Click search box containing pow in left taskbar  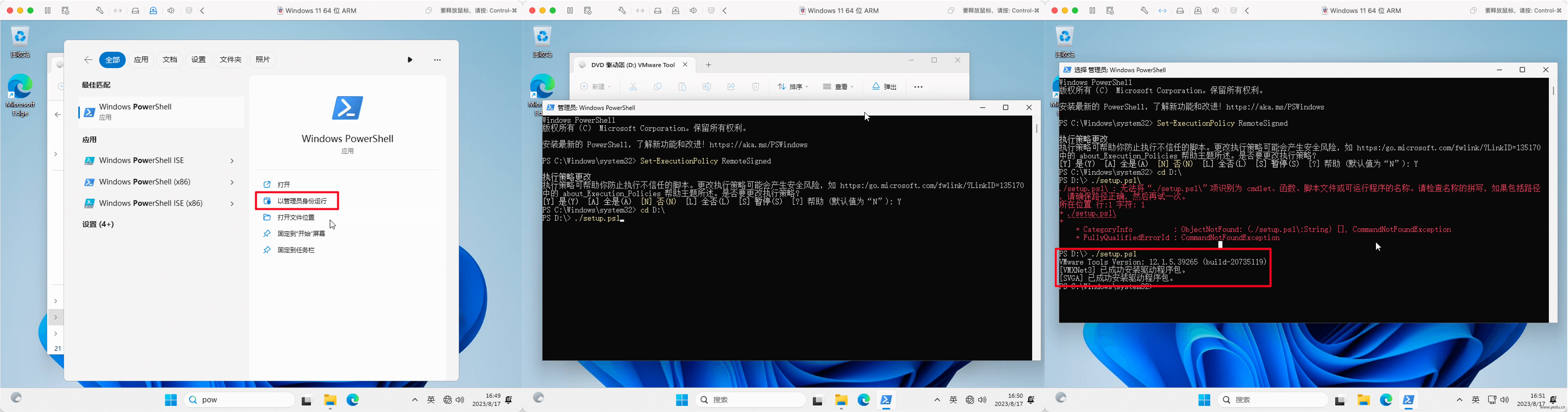point(239,400)
